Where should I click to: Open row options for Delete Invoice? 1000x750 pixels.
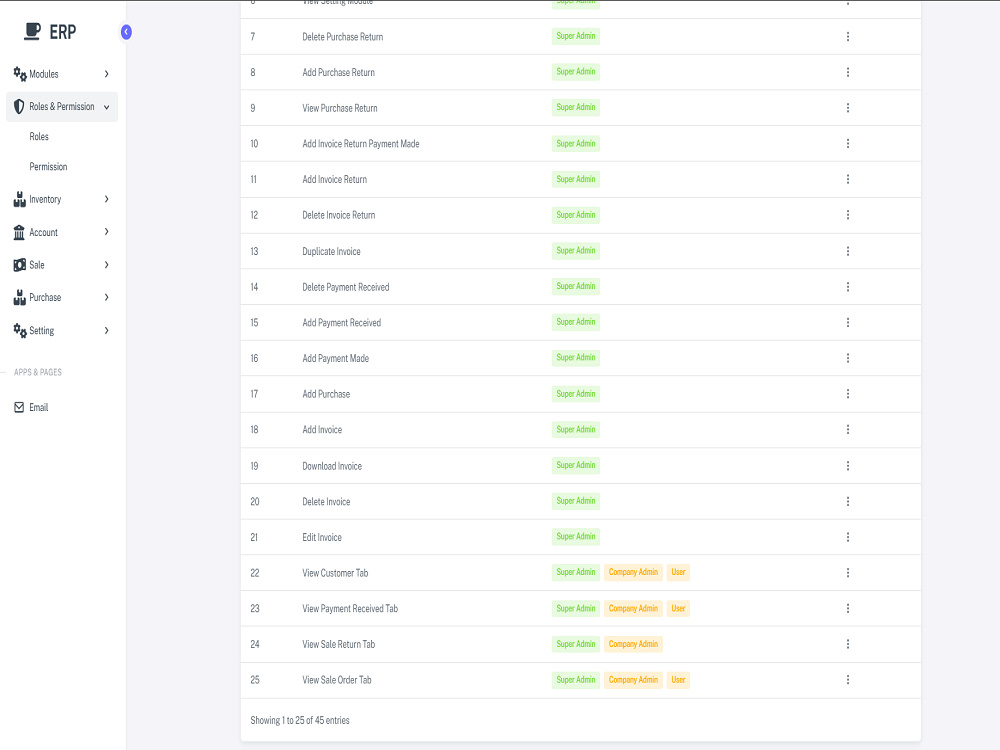click(848, 501)
